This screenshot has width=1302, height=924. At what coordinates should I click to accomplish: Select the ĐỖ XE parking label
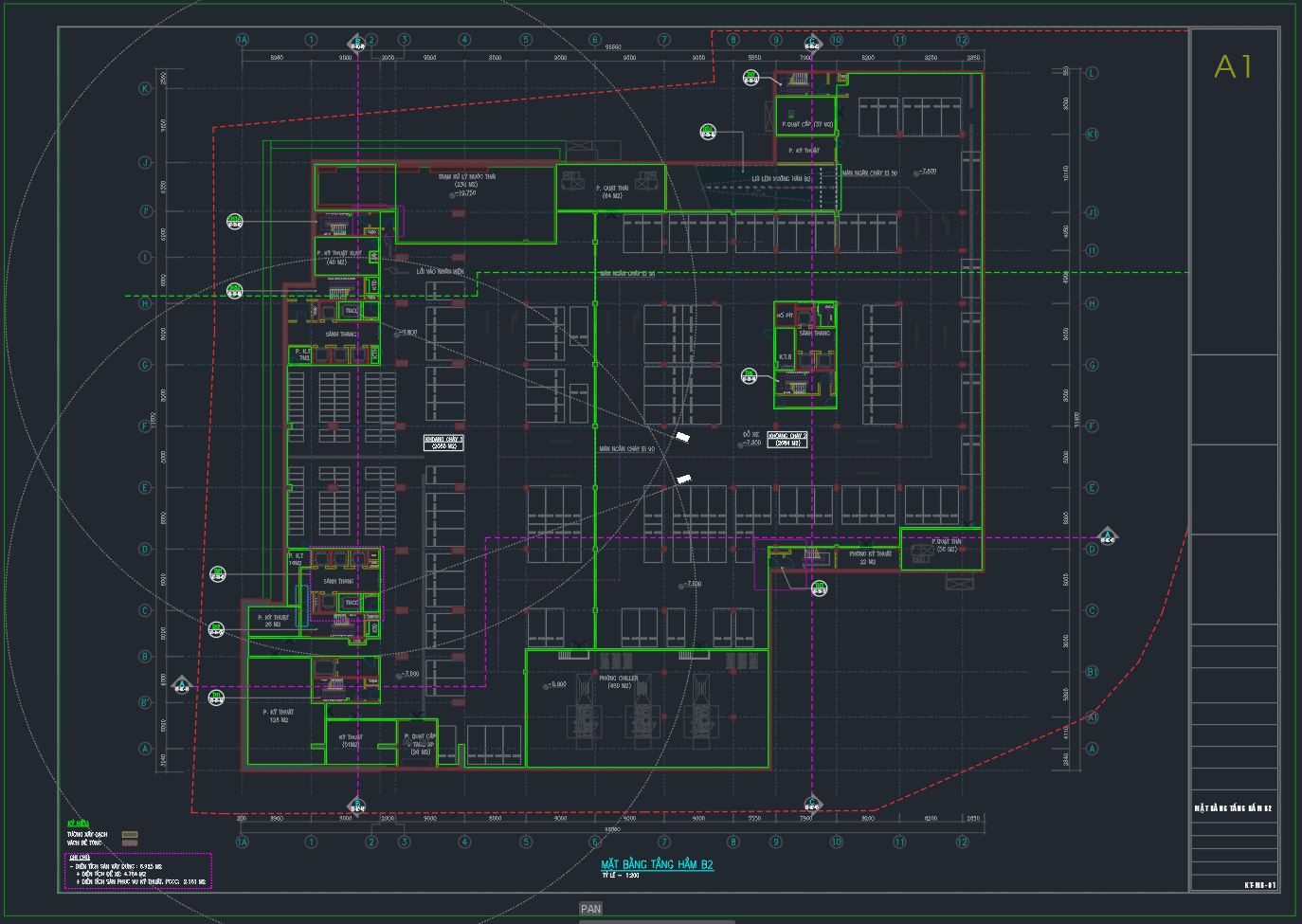(x=751, y=435)
